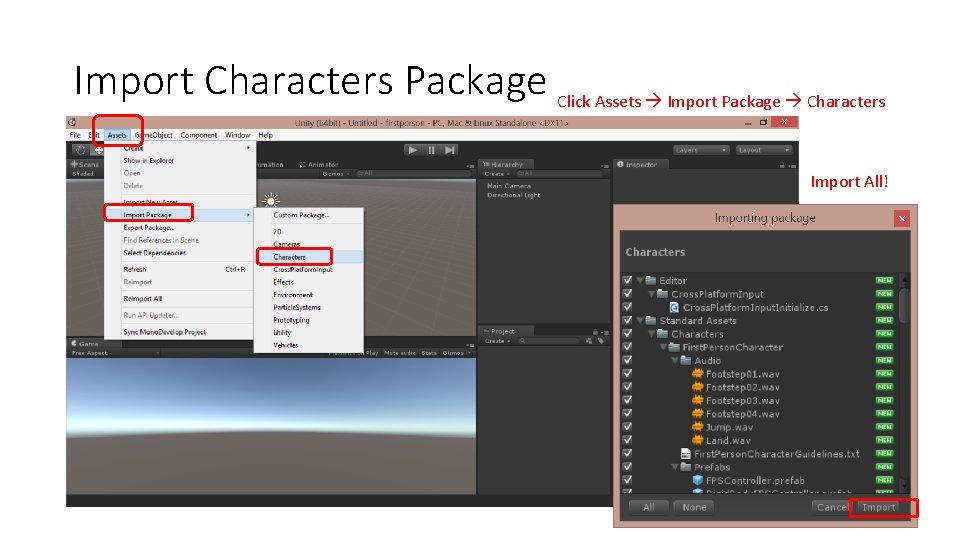Open the GameObject menu

click(x=154, y=135)
